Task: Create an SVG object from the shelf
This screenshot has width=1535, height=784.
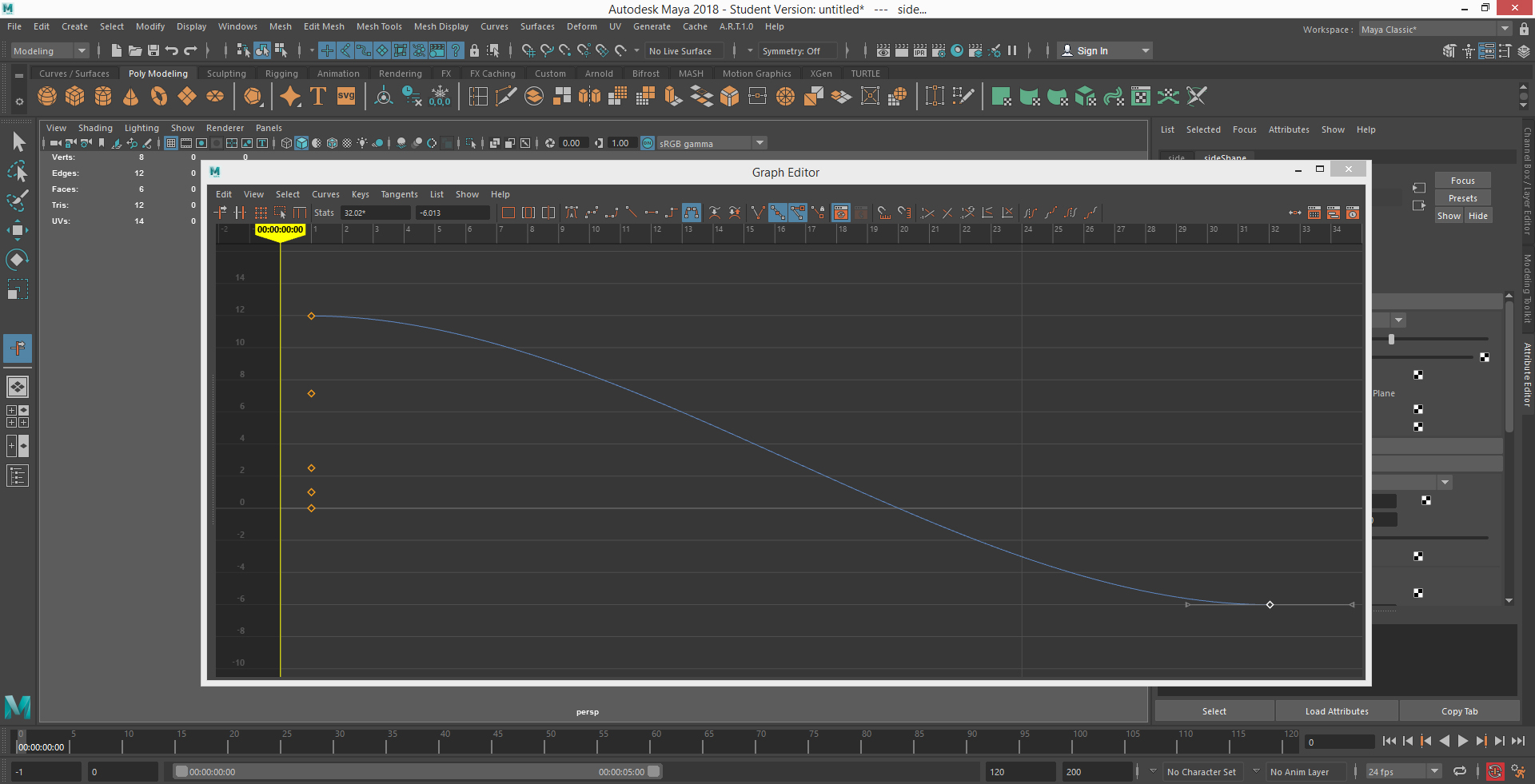Action: coord(345,96)
